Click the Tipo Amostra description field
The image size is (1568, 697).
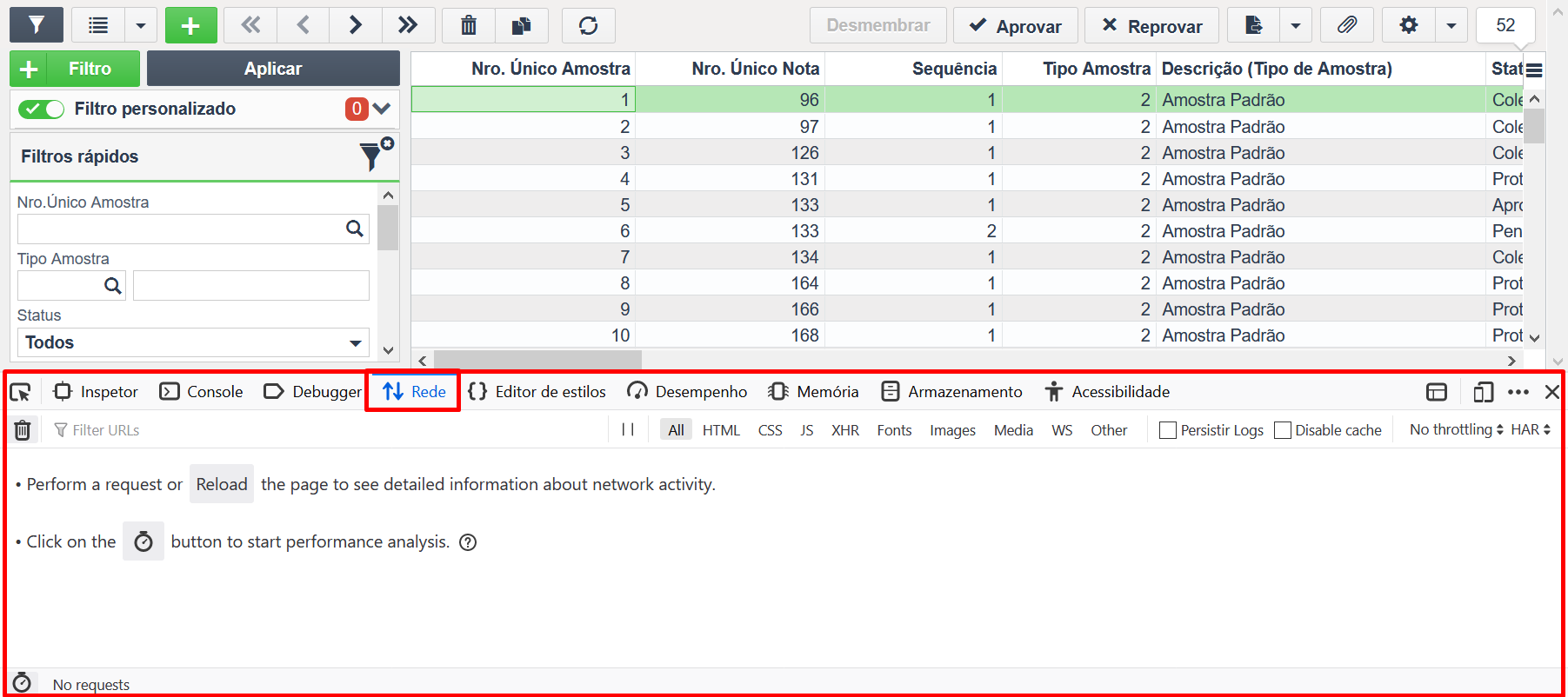251,285
